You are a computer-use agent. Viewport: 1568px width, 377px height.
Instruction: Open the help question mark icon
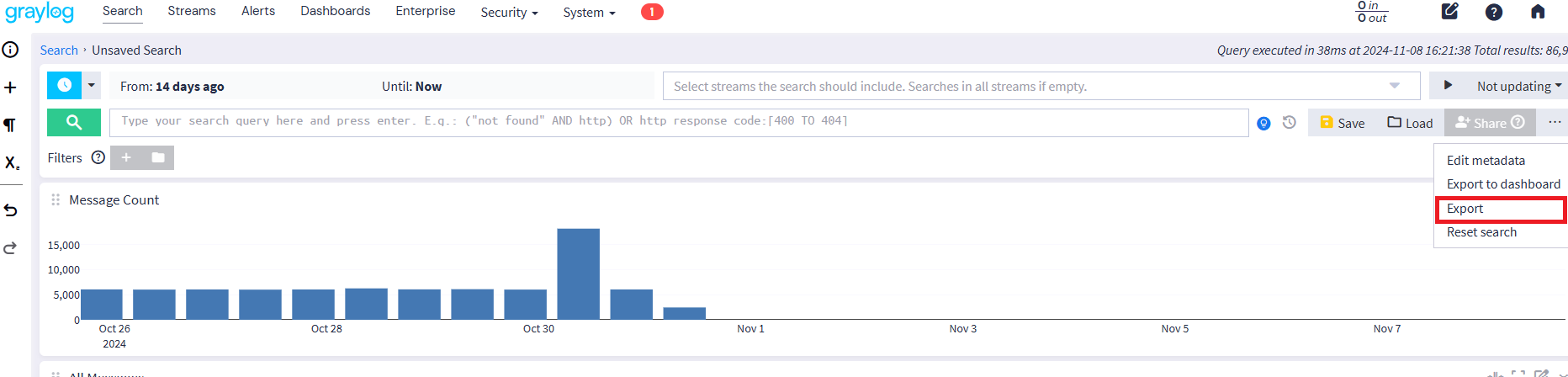[x=1494, y=12]
